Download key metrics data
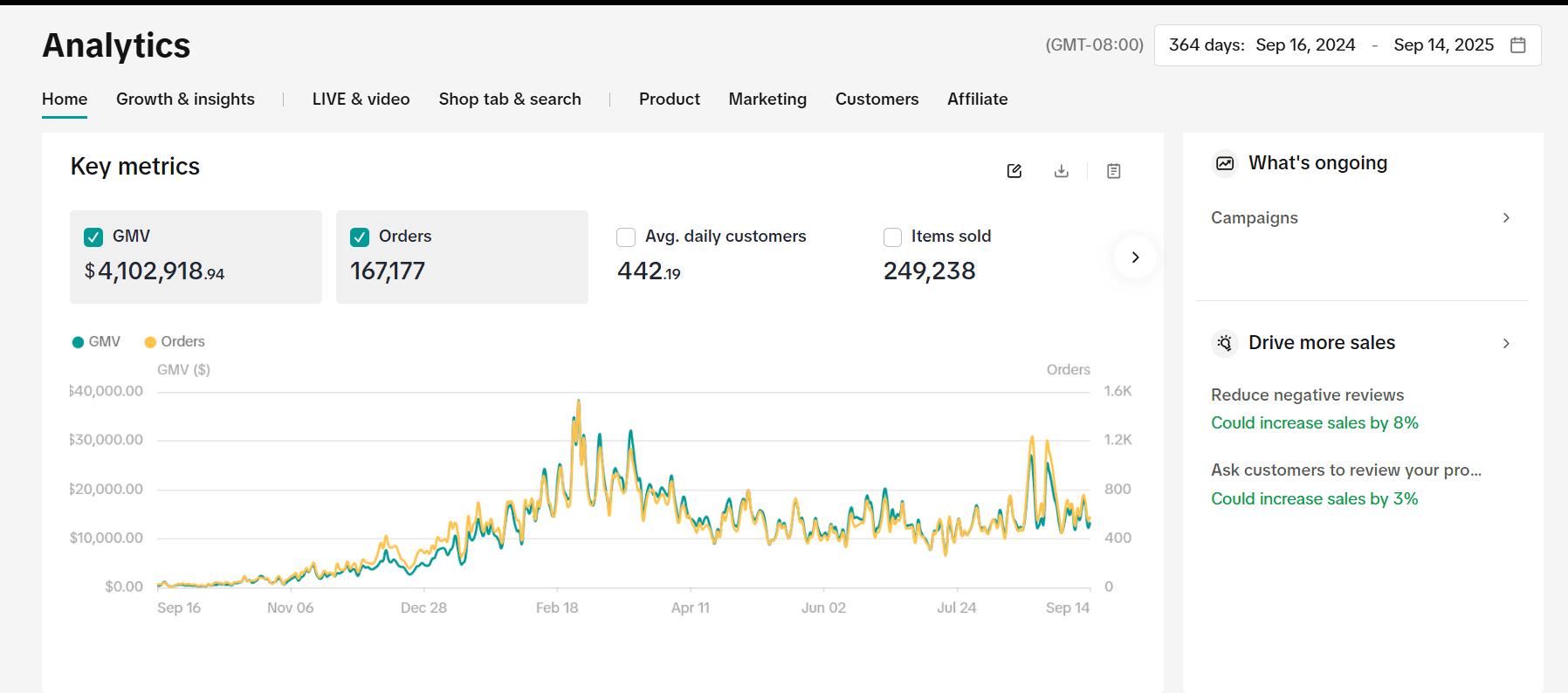The image size is (1568, 693). (1061, 171)
